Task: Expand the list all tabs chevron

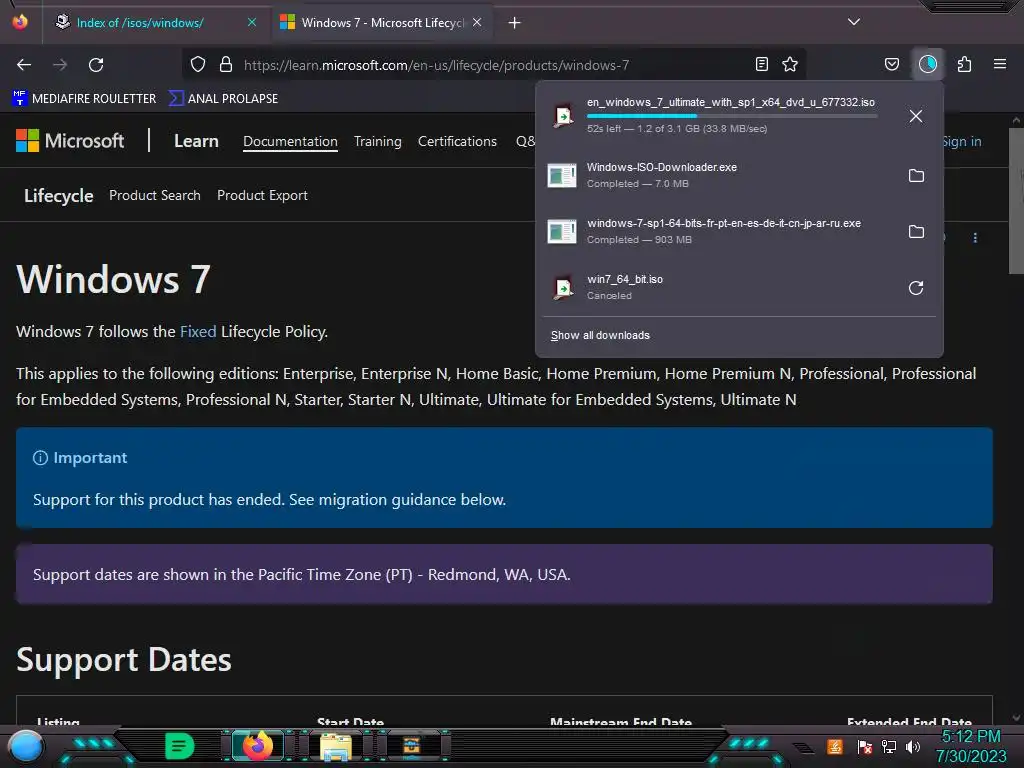Action: 854,22
